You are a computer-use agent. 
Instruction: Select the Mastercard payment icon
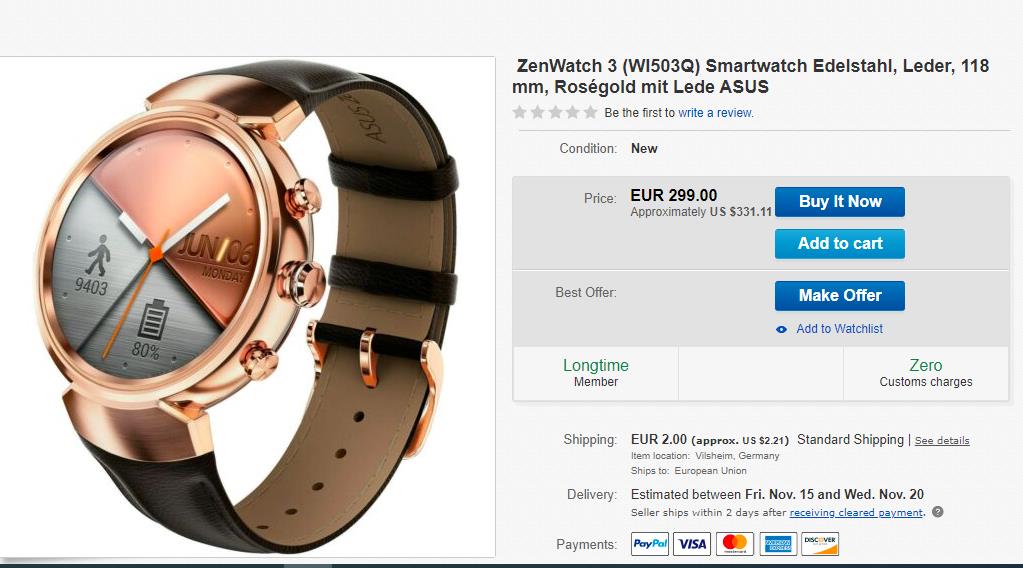click(735, 544)
